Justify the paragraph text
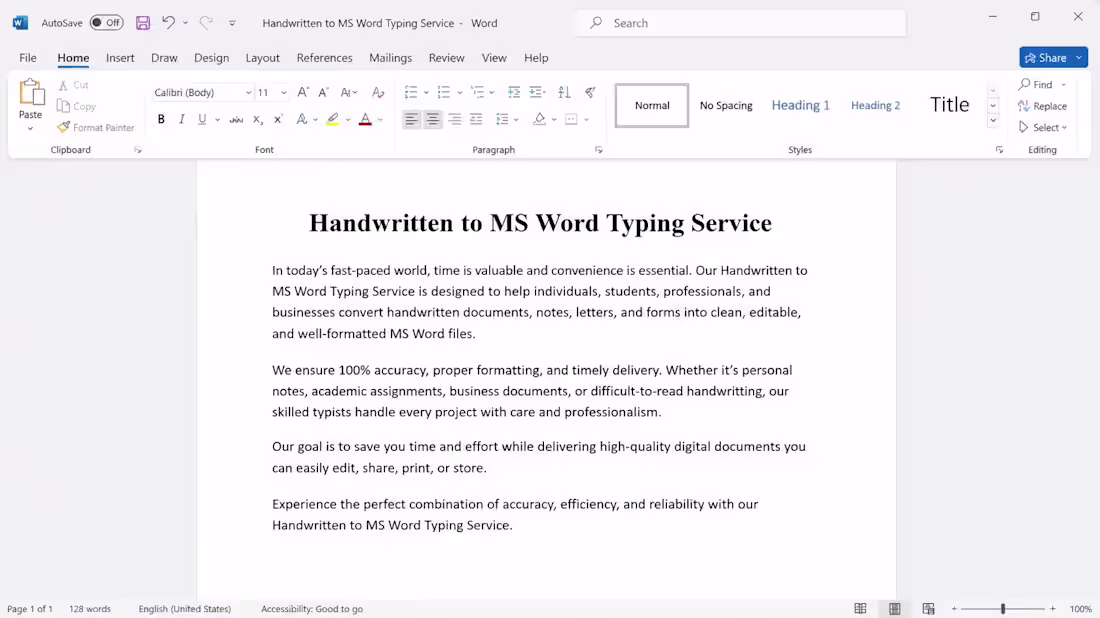1100x618 pixels. click(476, 119)
